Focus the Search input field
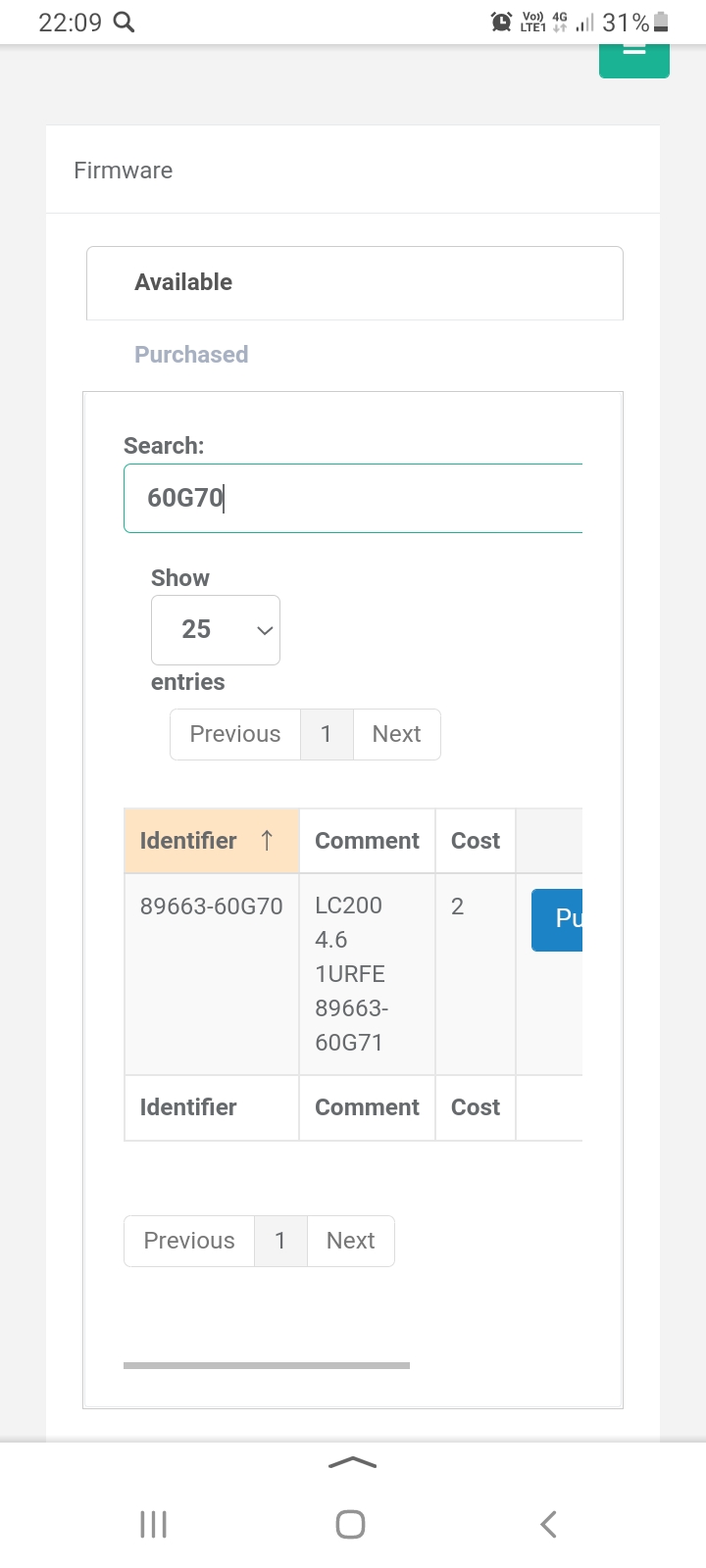Viewport: 706px width, 1568px height. point(353,499)
